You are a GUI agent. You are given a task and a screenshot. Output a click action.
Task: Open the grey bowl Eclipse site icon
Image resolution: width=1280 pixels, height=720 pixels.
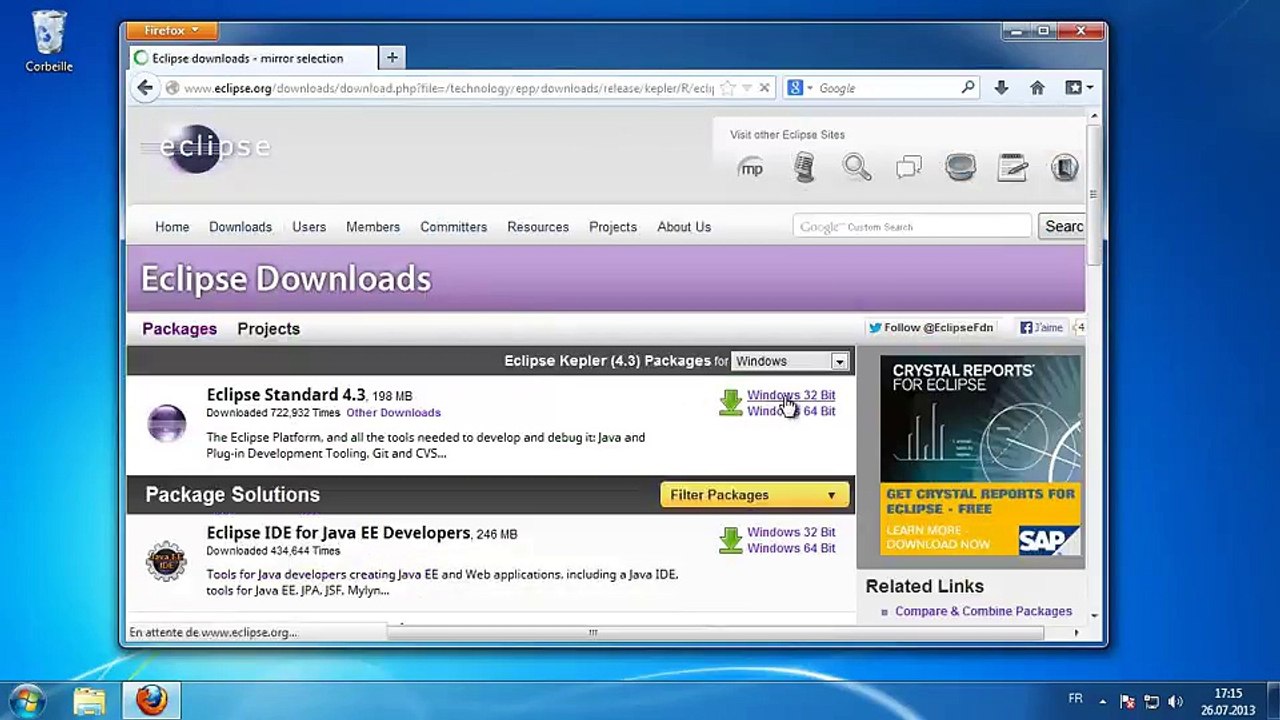(960, 167)
